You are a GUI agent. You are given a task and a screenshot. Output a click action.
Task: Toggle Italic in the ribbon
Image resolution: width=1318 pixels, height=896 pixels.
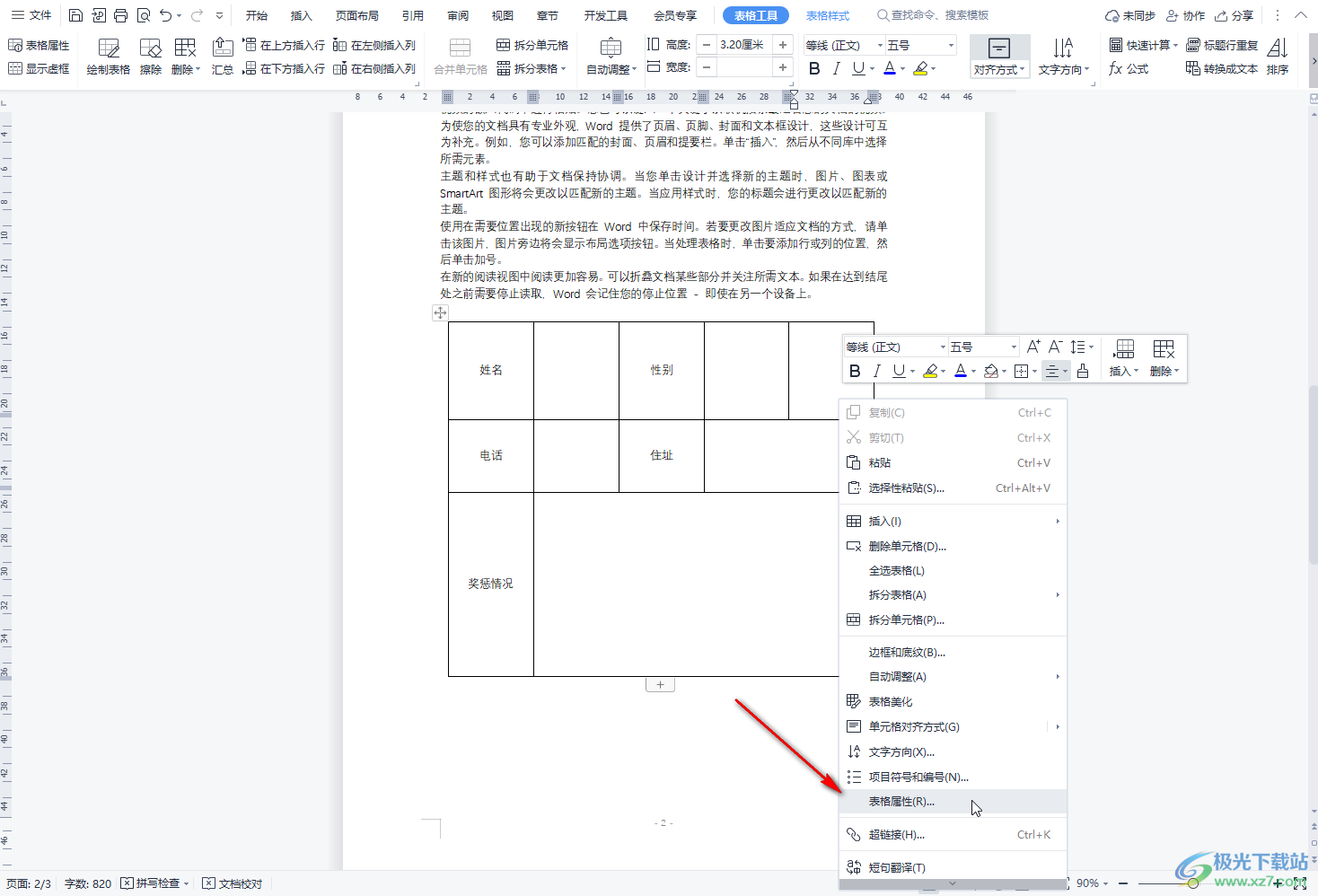click(x=837, y=68)
